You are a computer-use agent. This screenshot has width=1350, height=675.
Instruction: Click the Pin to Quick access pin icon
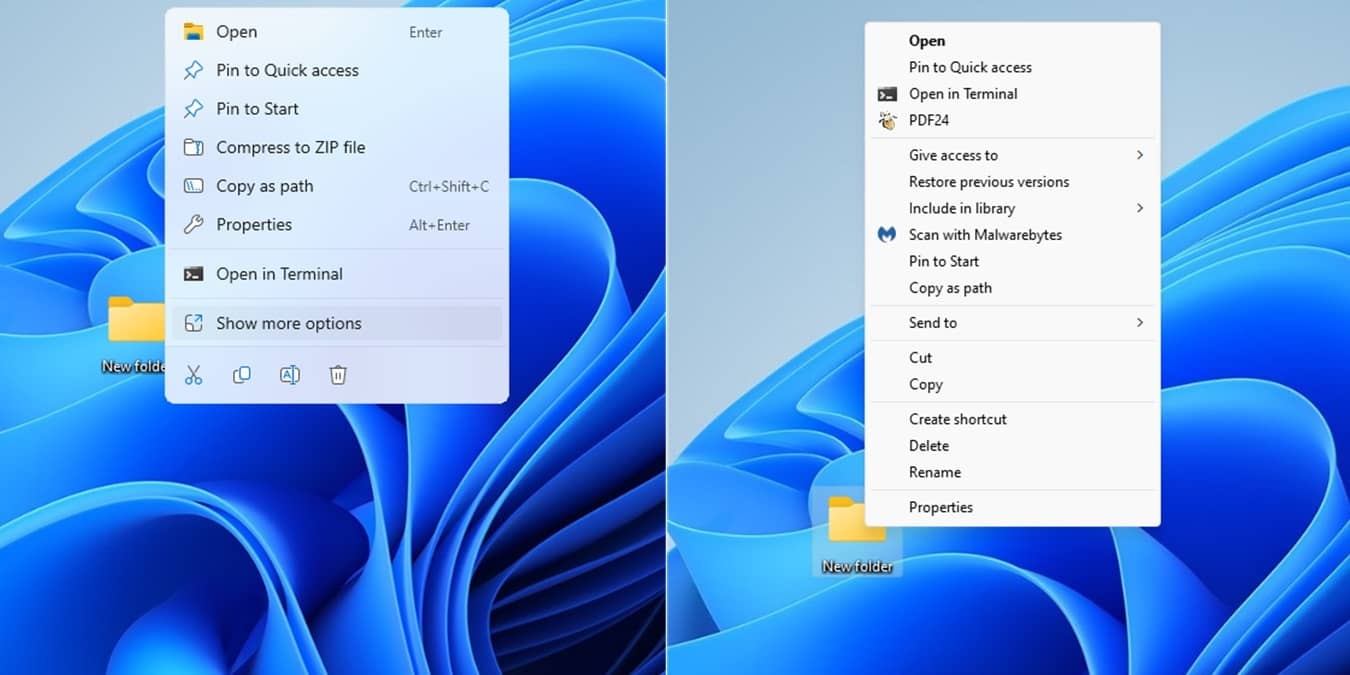coord(193,70)
